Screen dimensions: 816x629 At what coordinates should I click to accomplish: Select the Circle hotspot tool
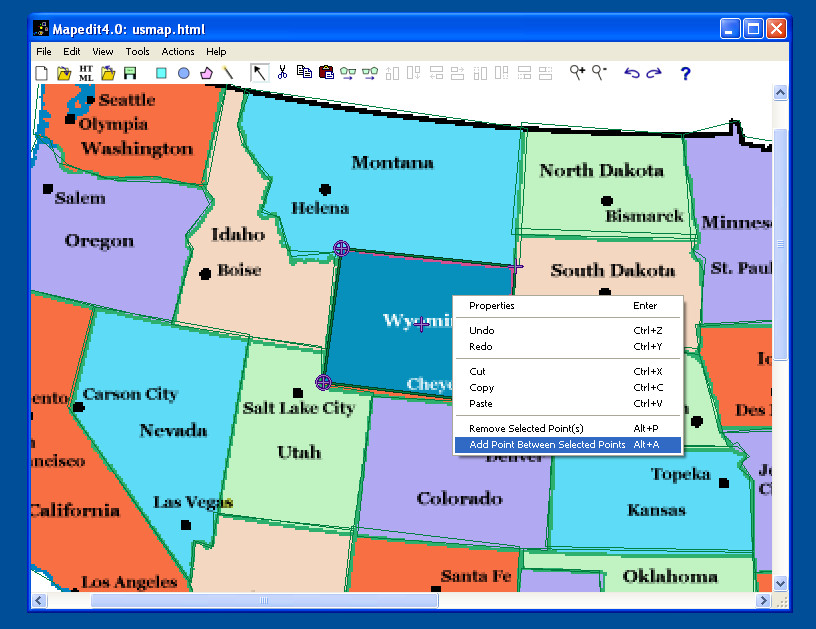point(184,73)
